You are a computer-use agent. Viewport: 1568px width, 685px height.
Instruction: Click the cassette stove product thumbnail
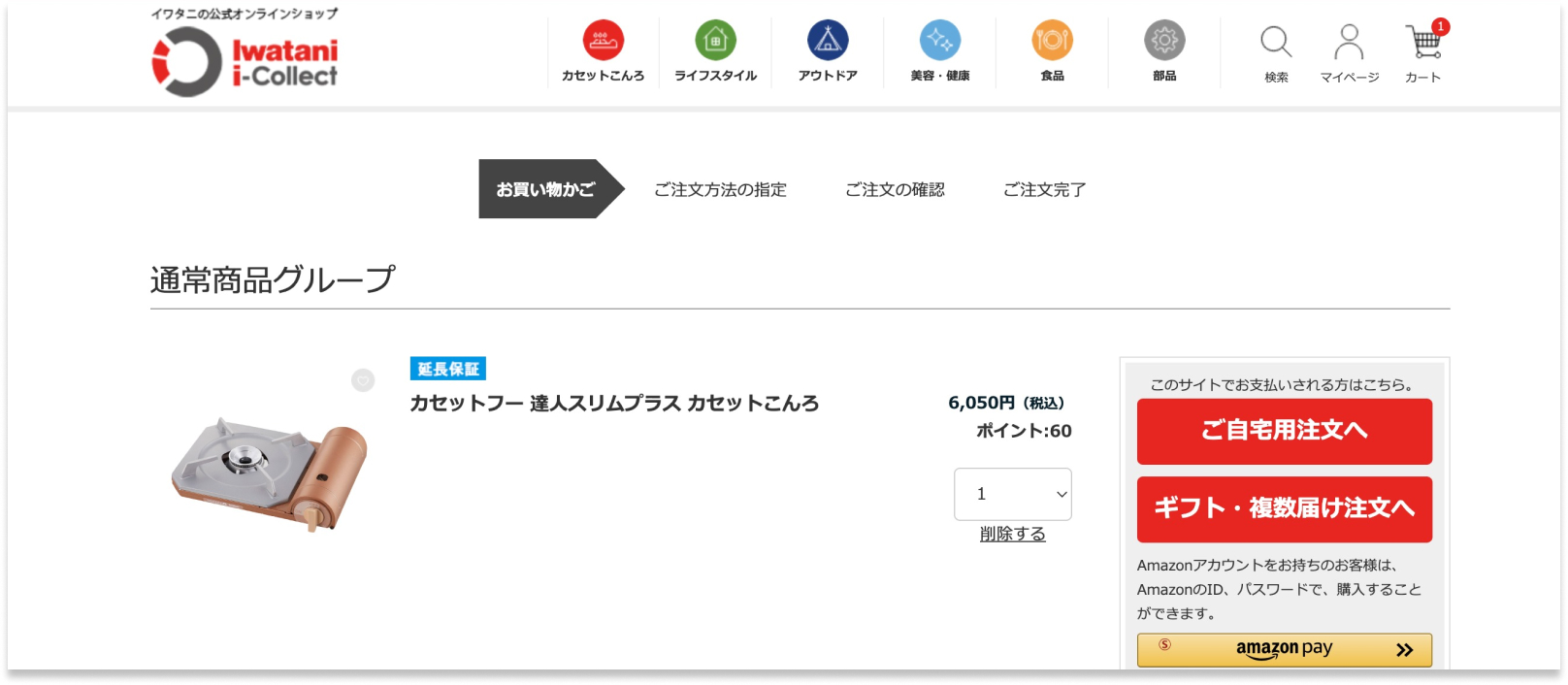coord(270,474)
